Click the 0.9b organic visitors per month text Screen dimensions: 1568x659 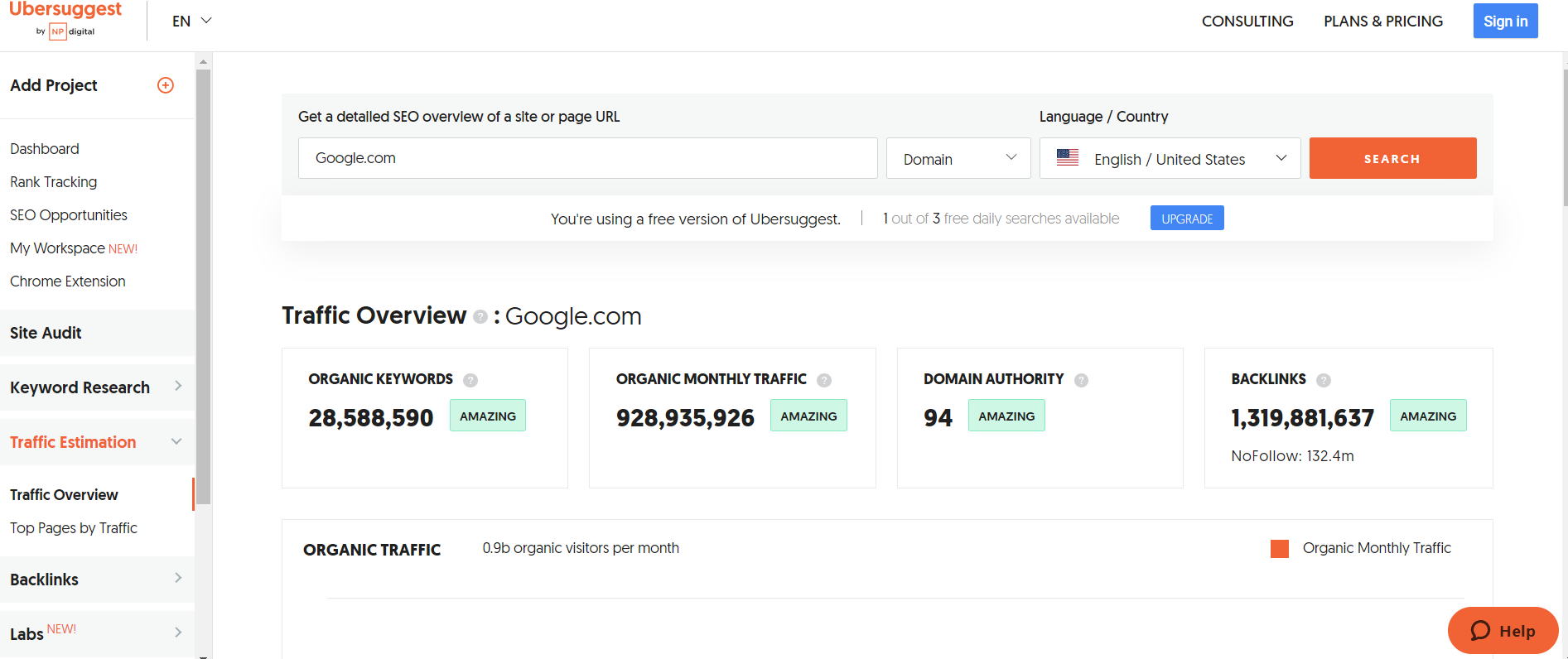tap(581, 548)
